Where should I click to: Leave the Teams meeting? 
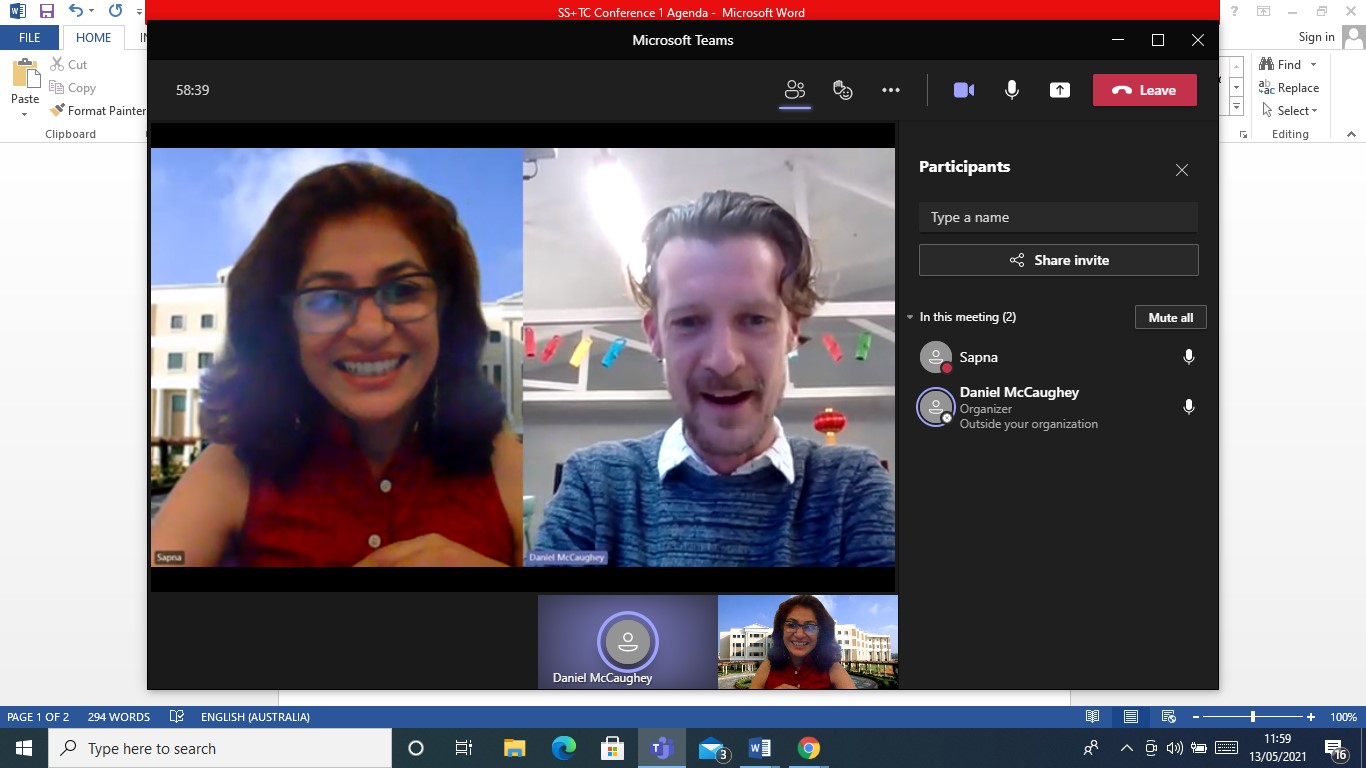pos(1145,90)
